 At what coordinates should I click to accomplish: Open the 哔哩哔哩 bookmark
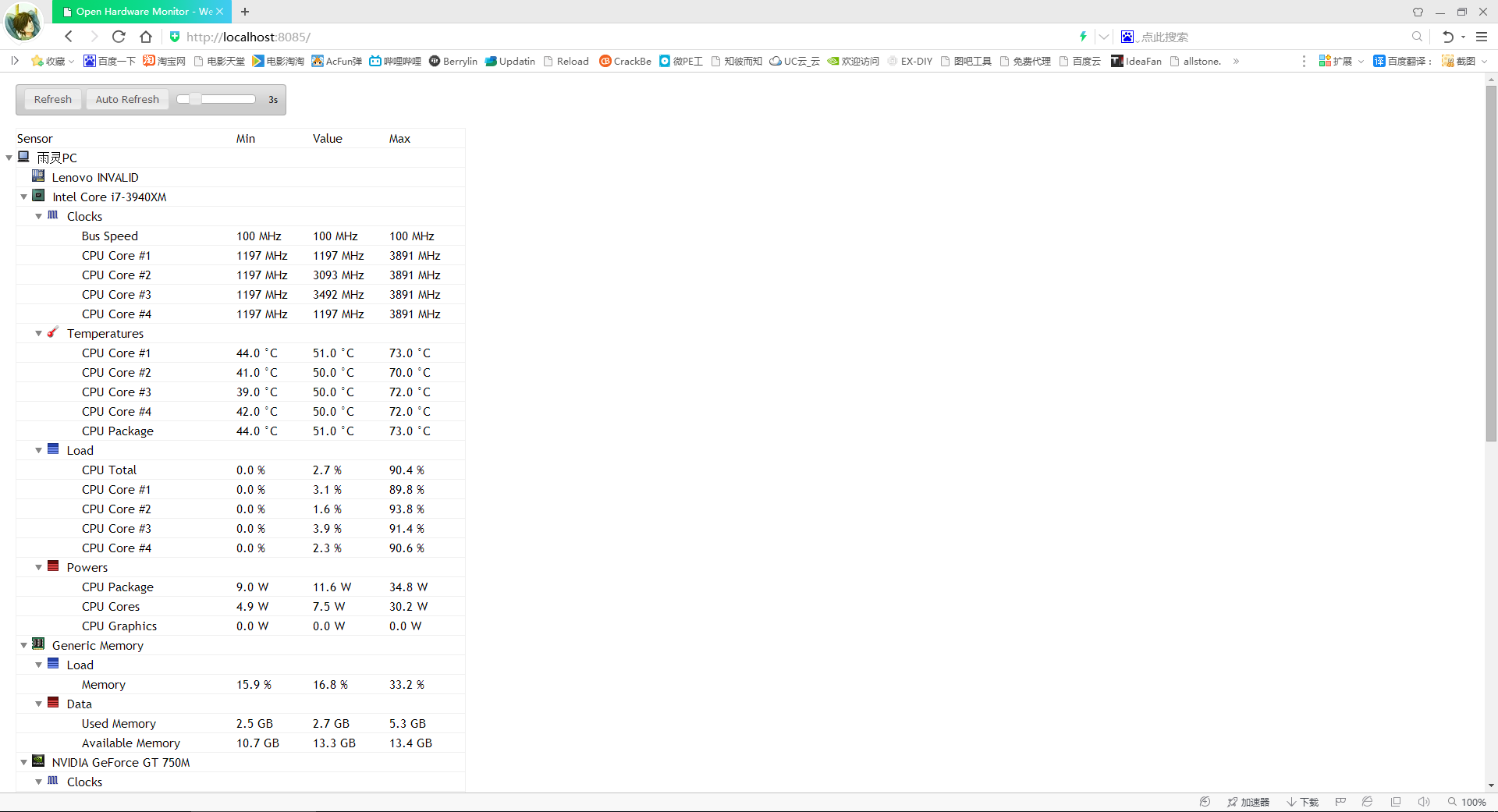[396, 61]
